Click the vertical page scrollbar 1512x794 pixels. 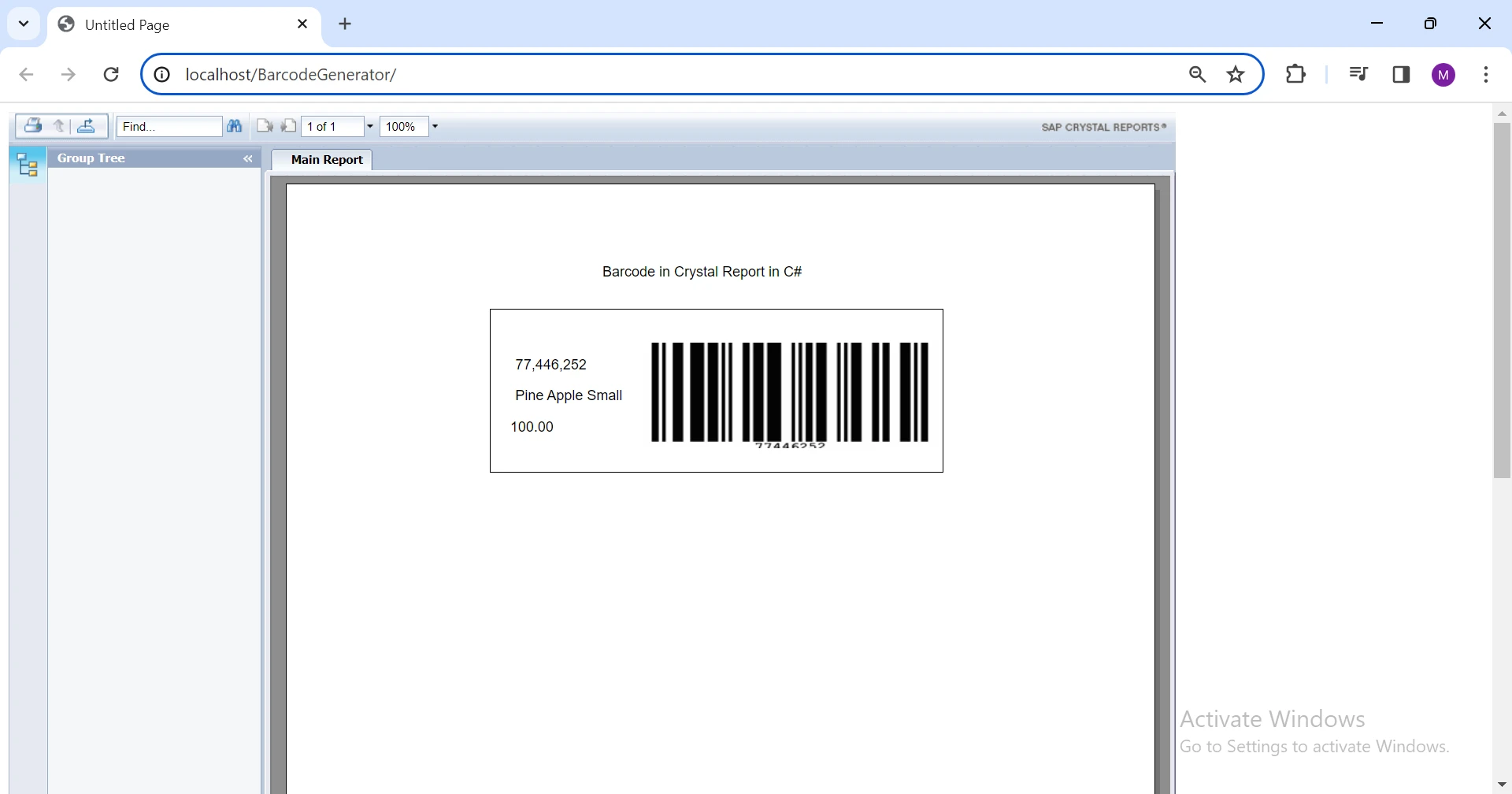tap(1502, 299)
